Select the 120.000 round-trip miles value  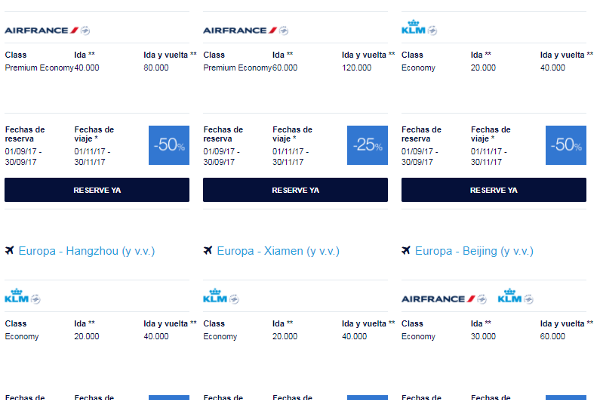point(357,68)
